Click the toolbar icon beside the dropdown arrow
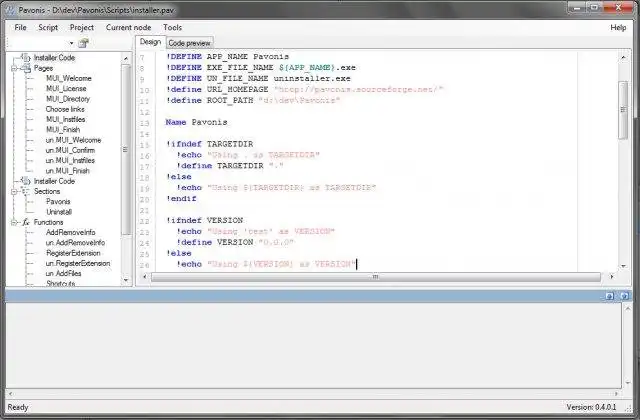The image size is (640, 420). point(84,43)
